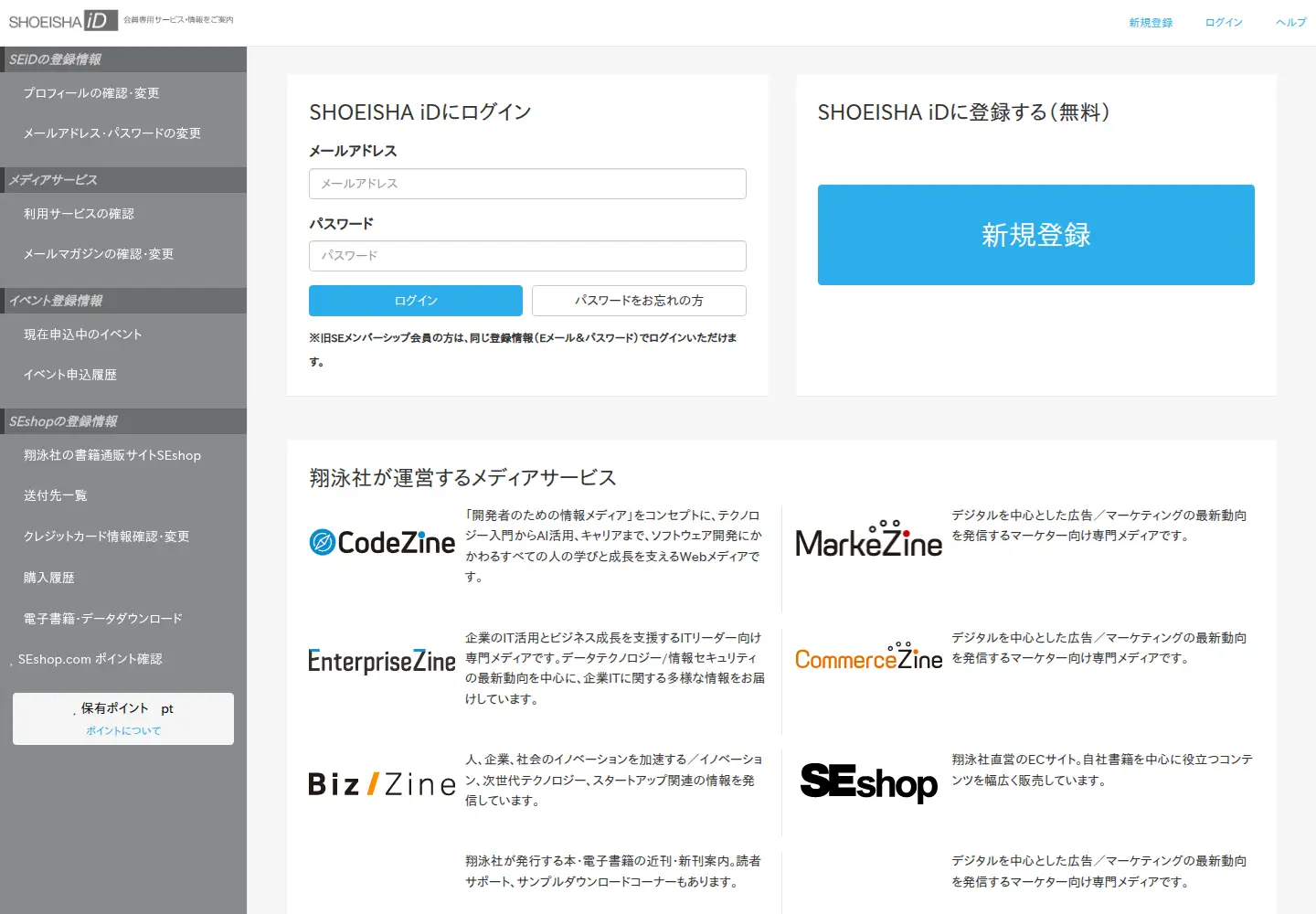This screenshot has width=1316, height=914.
Task: Click the 翔泳社が運営するメディアサービス heading
Action: 462,478
